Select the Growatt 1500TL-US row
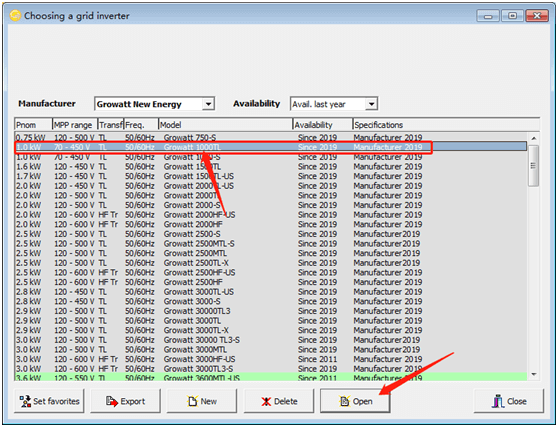The image size is (558, 427). (270, 176)
